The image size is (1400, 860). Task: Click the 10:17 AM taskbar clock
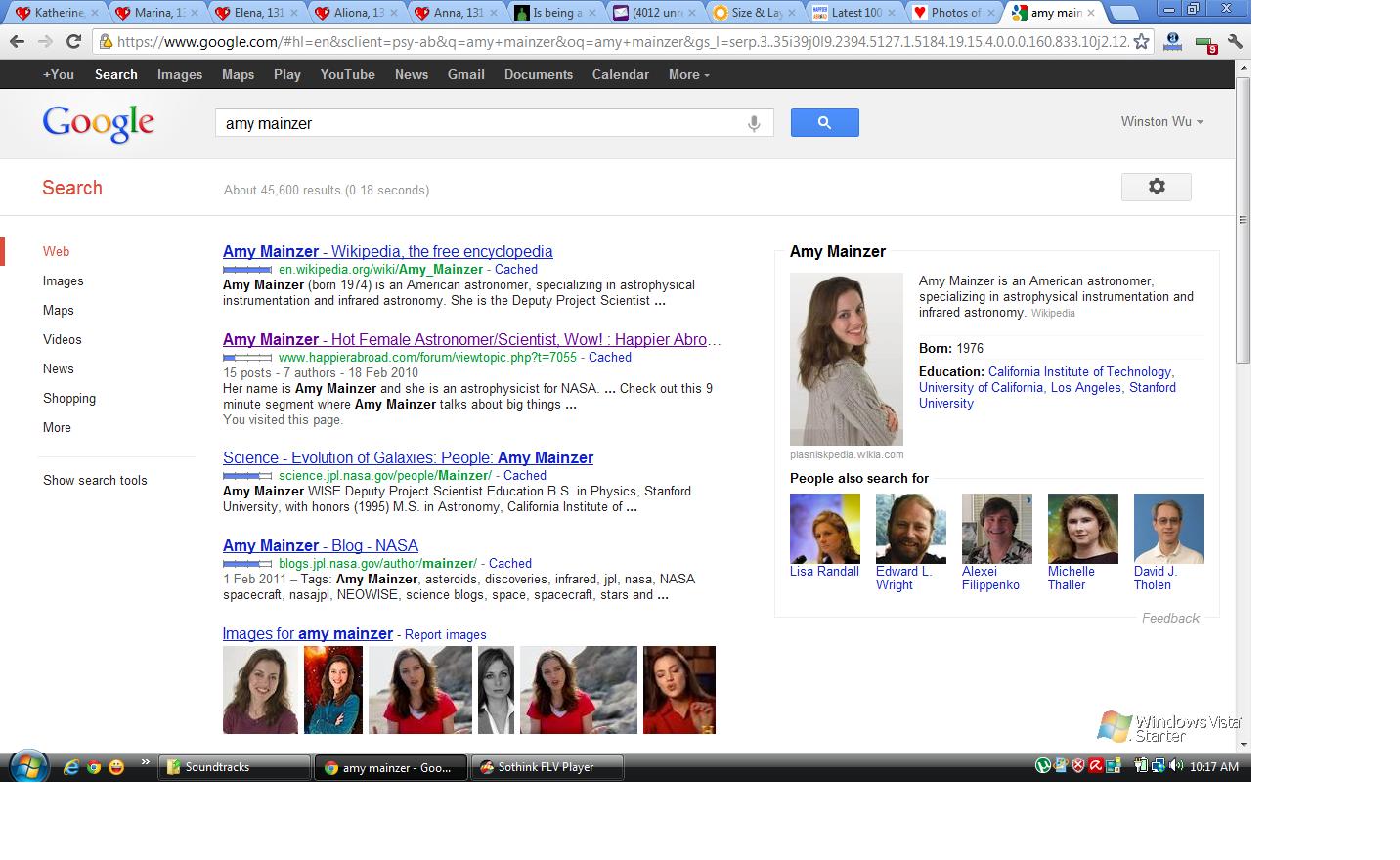(1214, 767)
